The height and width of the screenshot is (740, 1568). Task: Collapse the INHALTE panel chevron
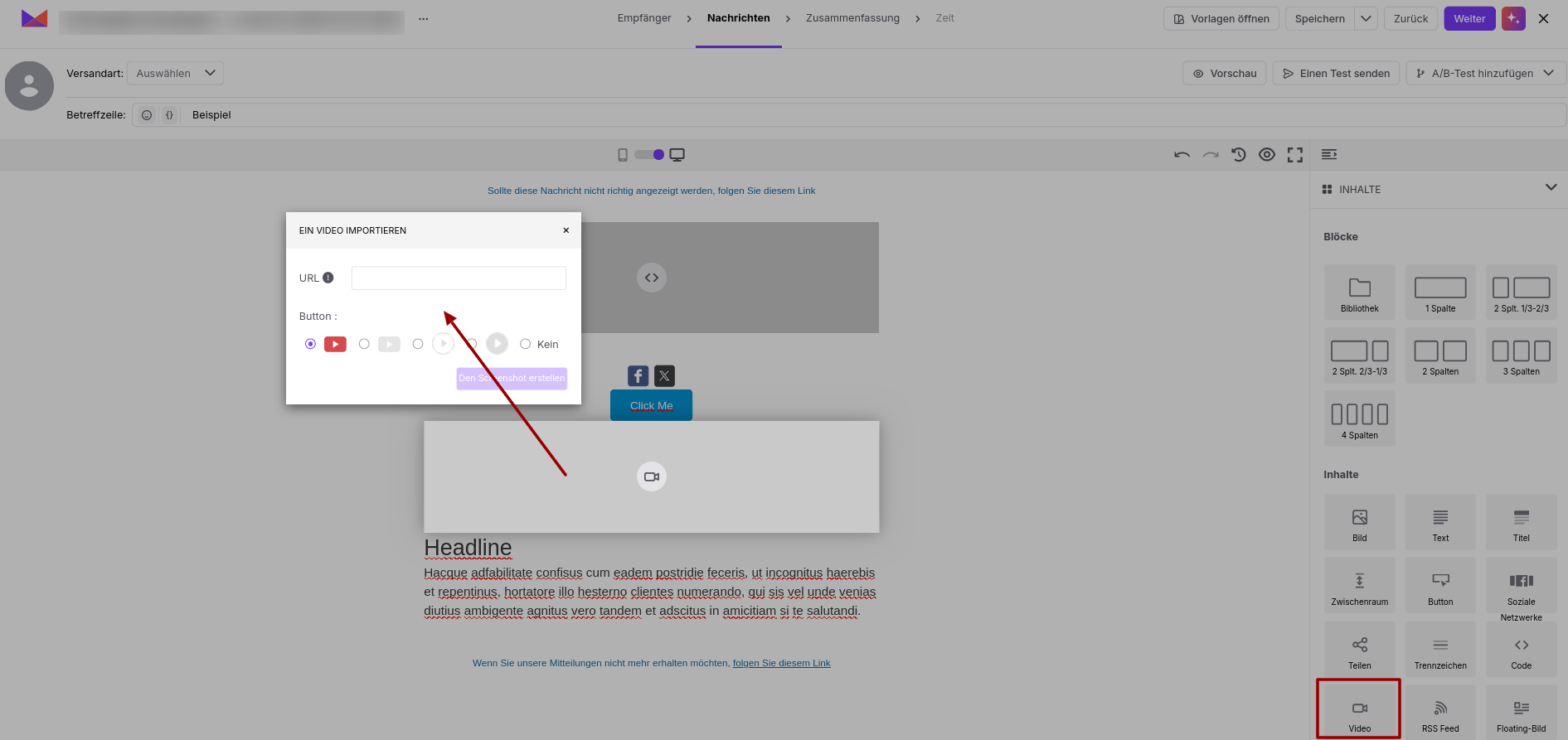tap(1551, 188)
